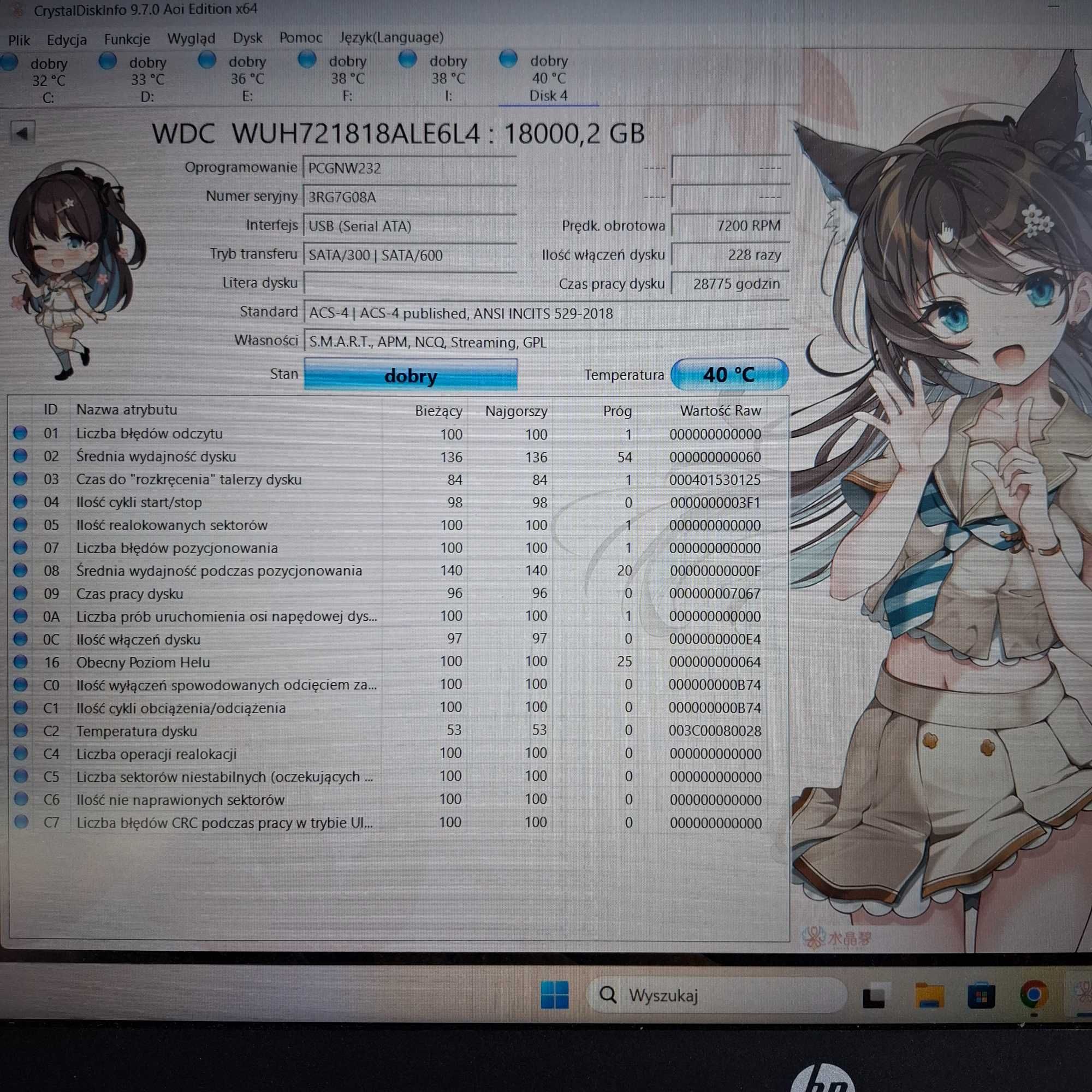The height and width of the screenshot is (1092, 1092).
Task: Open the Pomoc menu
Action: coord(301,38)
